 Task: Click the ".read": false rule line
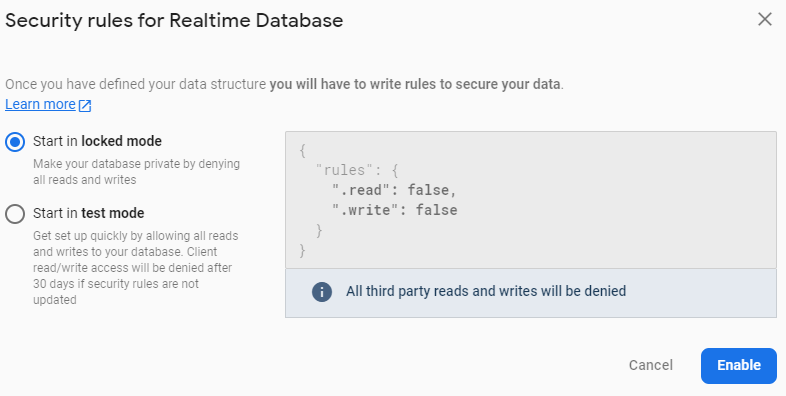[x=394, y=190]
